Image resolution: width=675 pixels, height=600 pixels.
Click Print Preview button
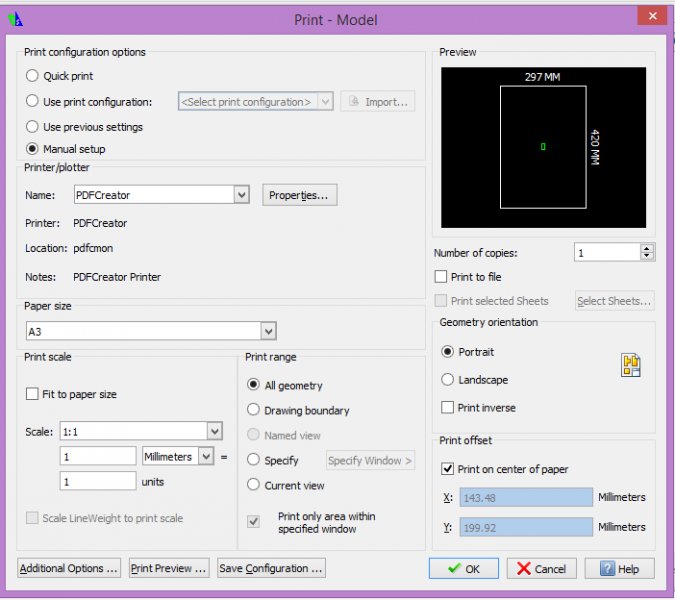pyautogui.click(x=168, y=568)
